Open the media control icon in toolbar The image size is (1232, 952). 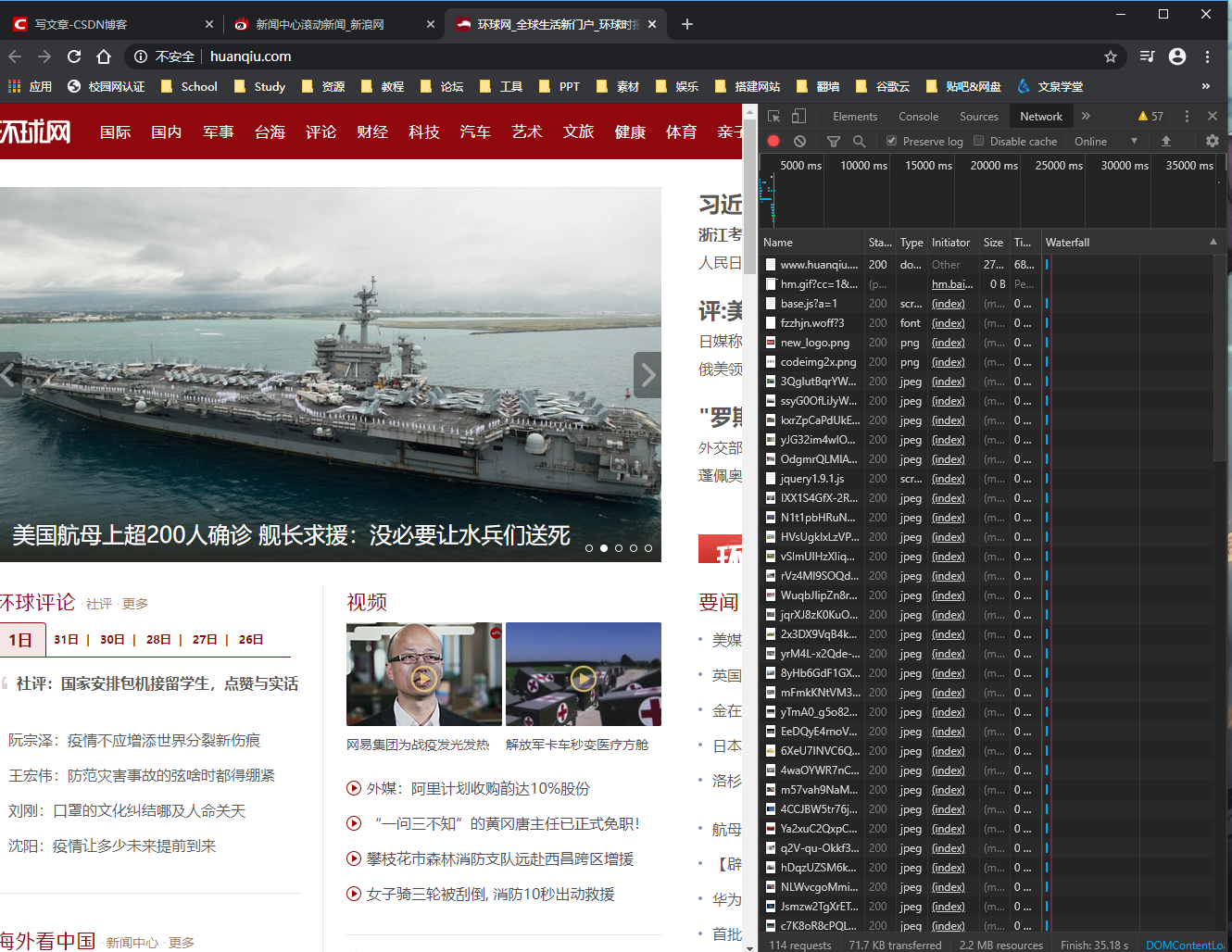1147,56
